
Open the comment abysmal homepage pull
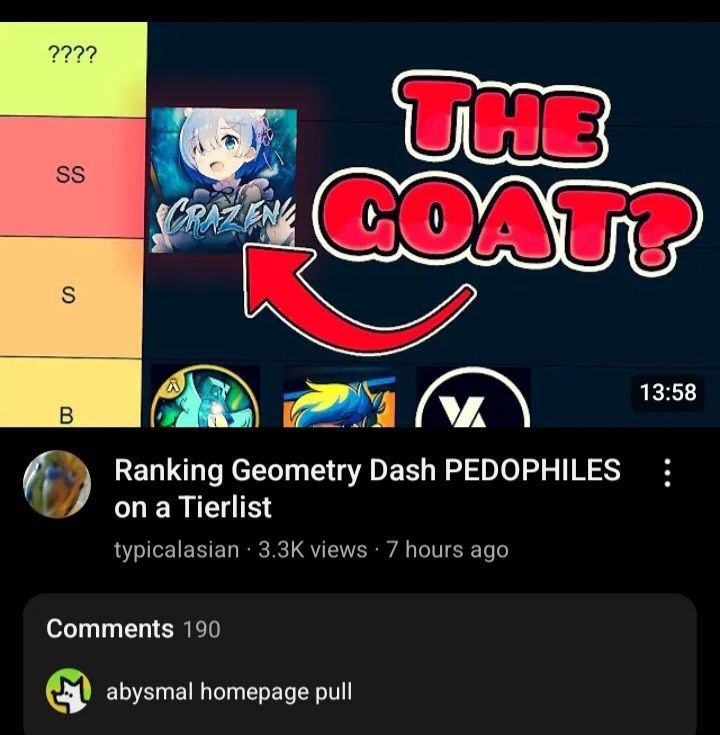point(229,692)
